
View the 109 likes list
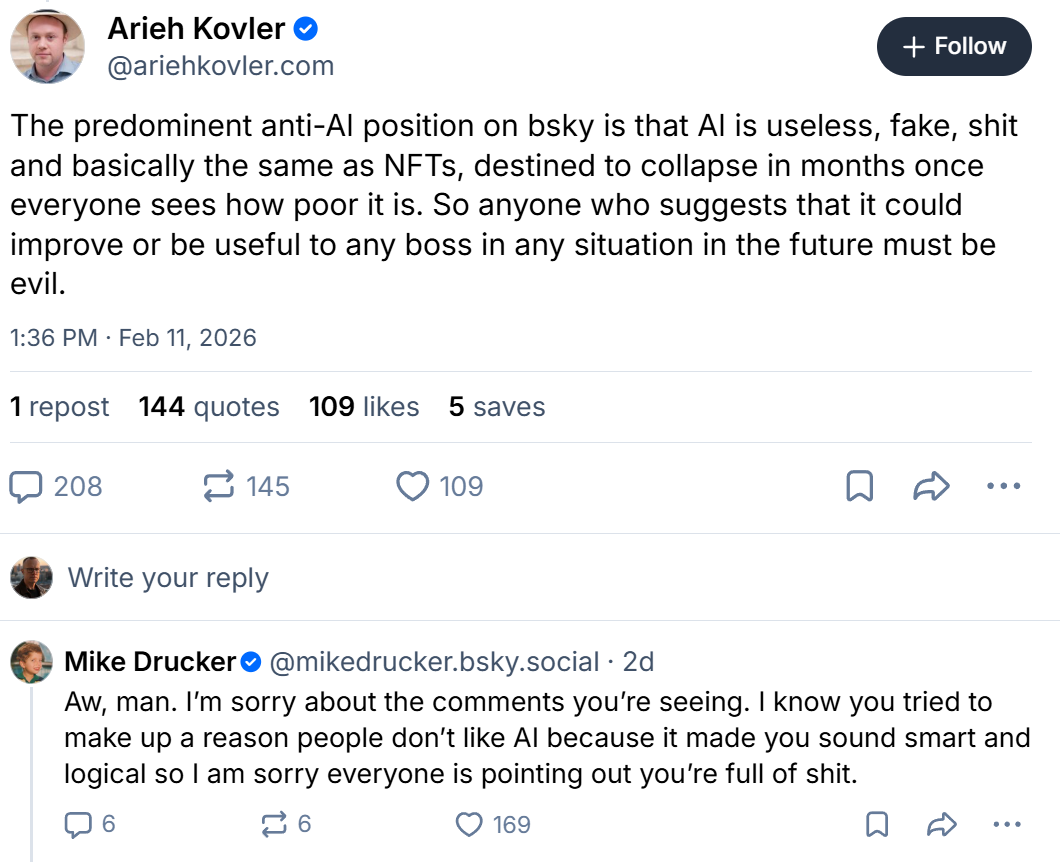tap(364, 407)
